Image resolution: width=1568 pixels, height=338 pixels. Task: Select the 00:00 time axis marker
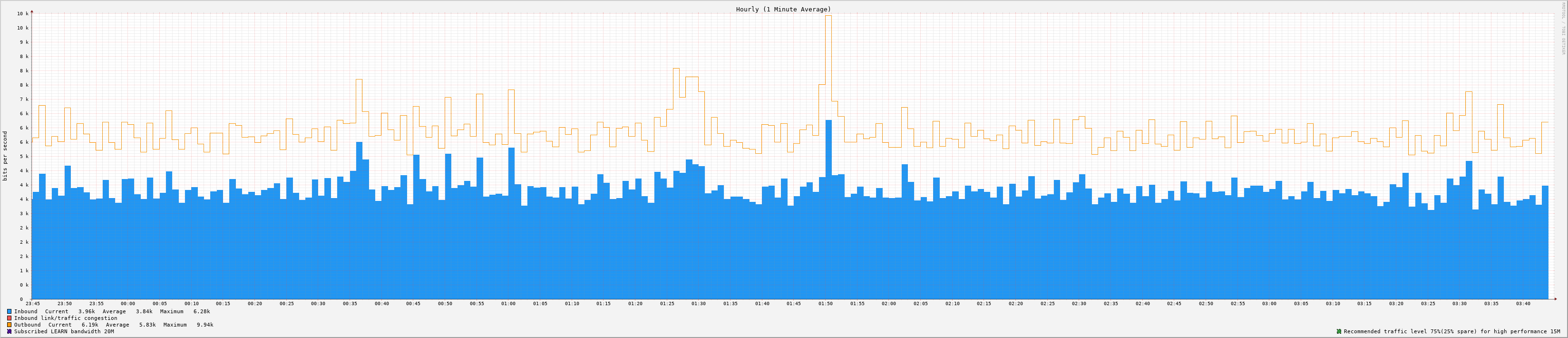click(x=128, y=303)
